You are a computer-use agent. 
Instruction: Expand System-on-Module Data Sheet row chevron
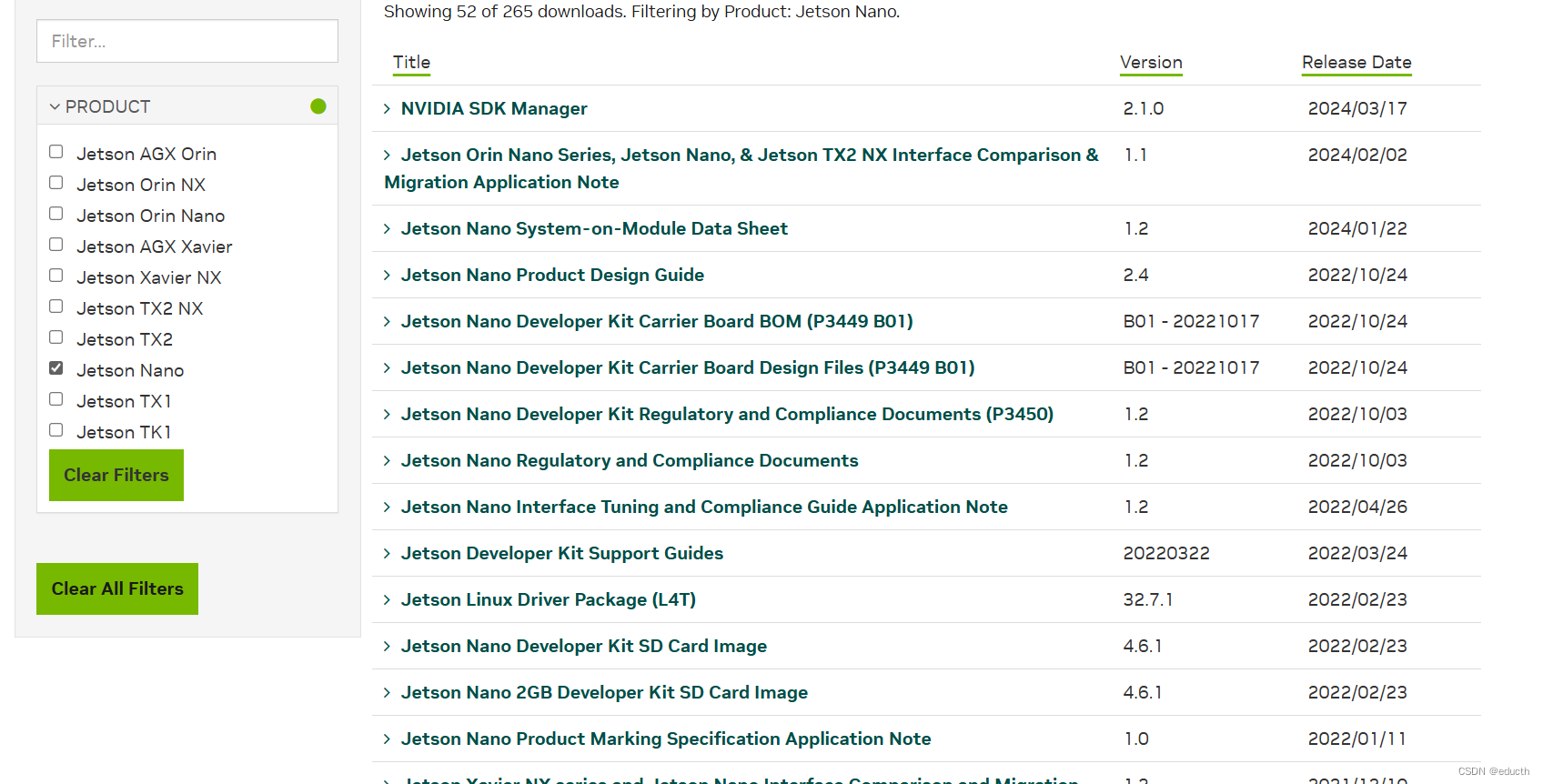click(387, 229)
